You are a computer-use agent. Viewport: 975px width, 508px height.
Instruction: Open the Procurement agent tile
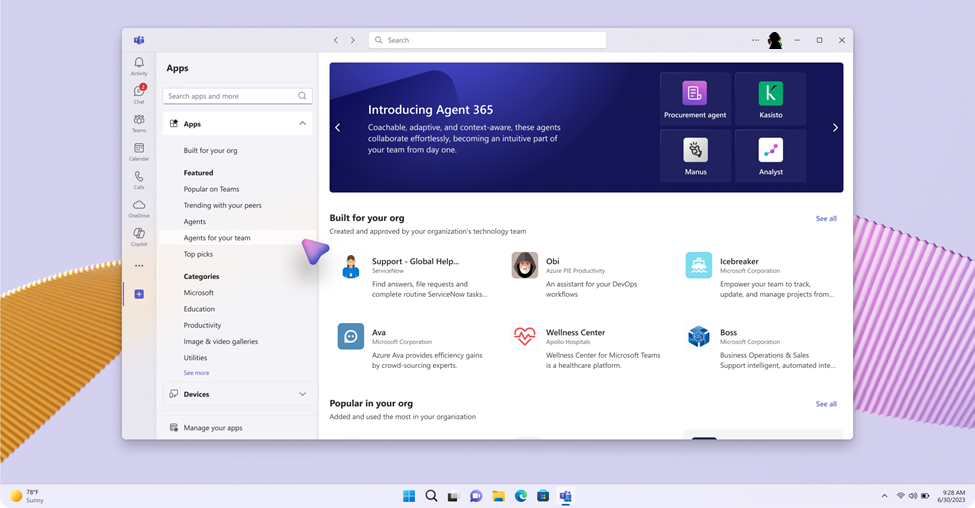pyautogui.click(x=695, y=99)
